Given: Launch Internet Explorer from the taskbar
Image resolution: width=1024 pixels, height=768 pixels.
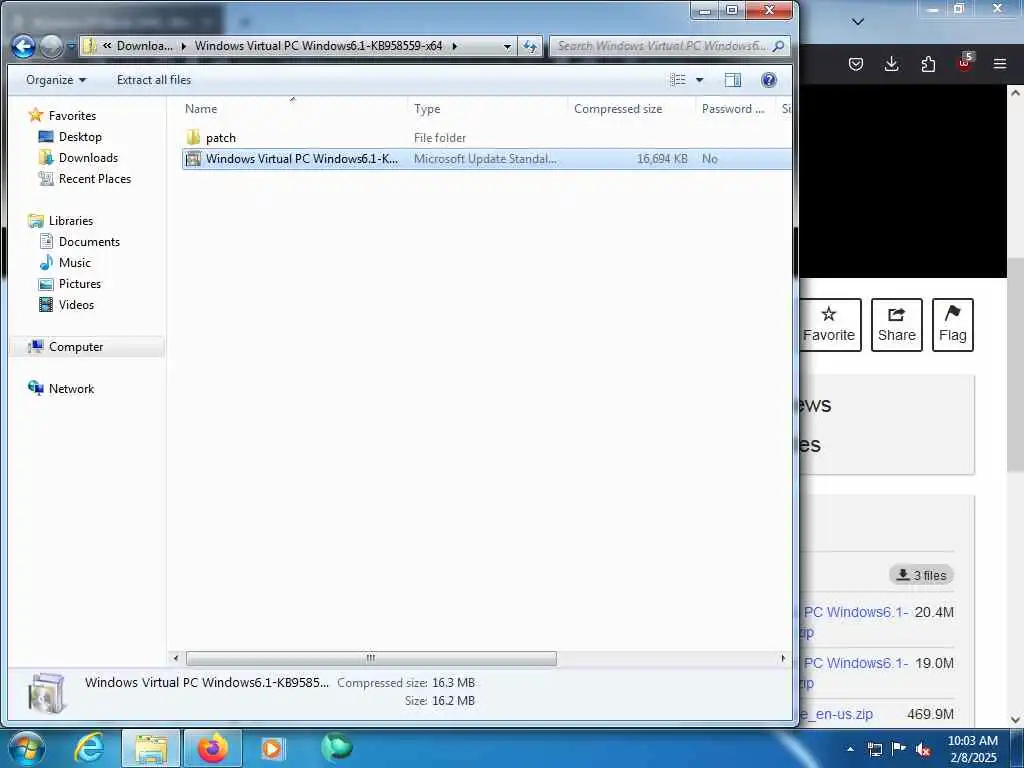Looking at the screenshot, I should [89, 748].
